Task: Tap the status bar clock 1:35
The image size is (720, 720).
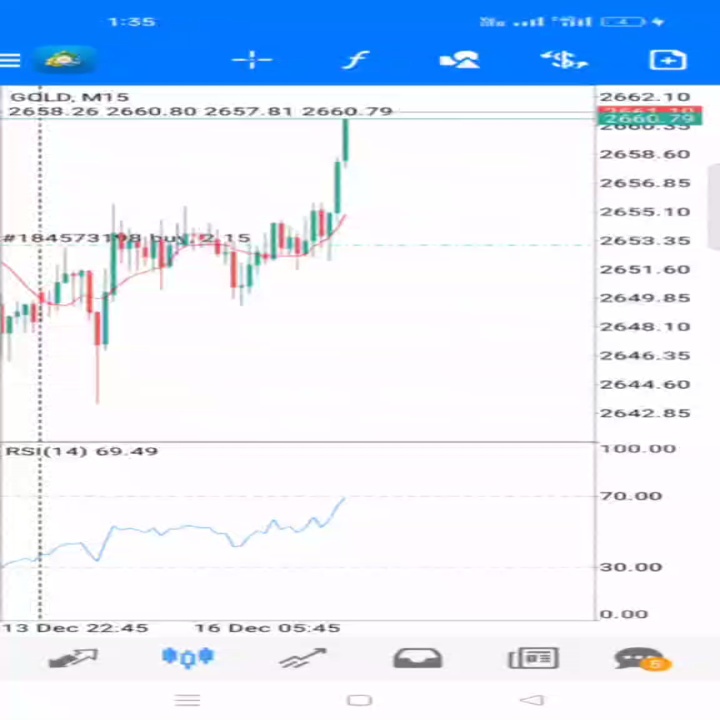Action: click(x=131, y=22)
